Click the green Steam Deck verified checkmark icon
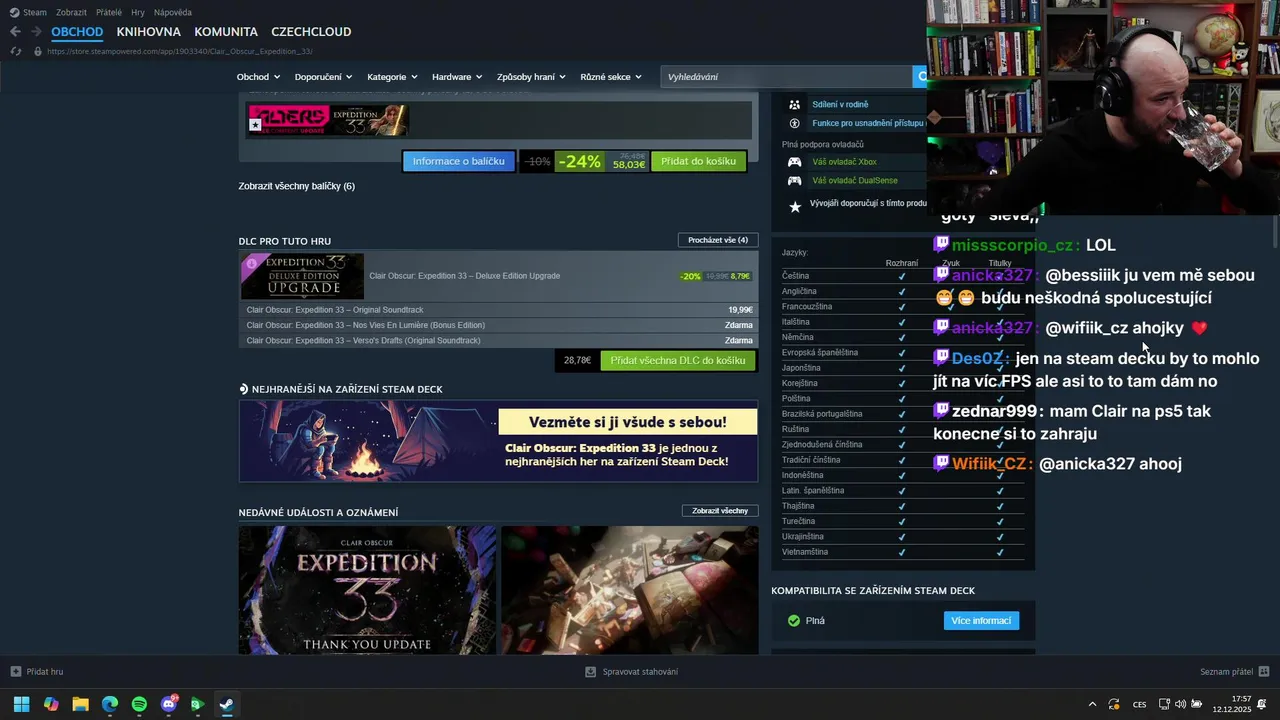The height and width of the screenshot is (720, 1280). pyautogui.click(x=794, y=621)
